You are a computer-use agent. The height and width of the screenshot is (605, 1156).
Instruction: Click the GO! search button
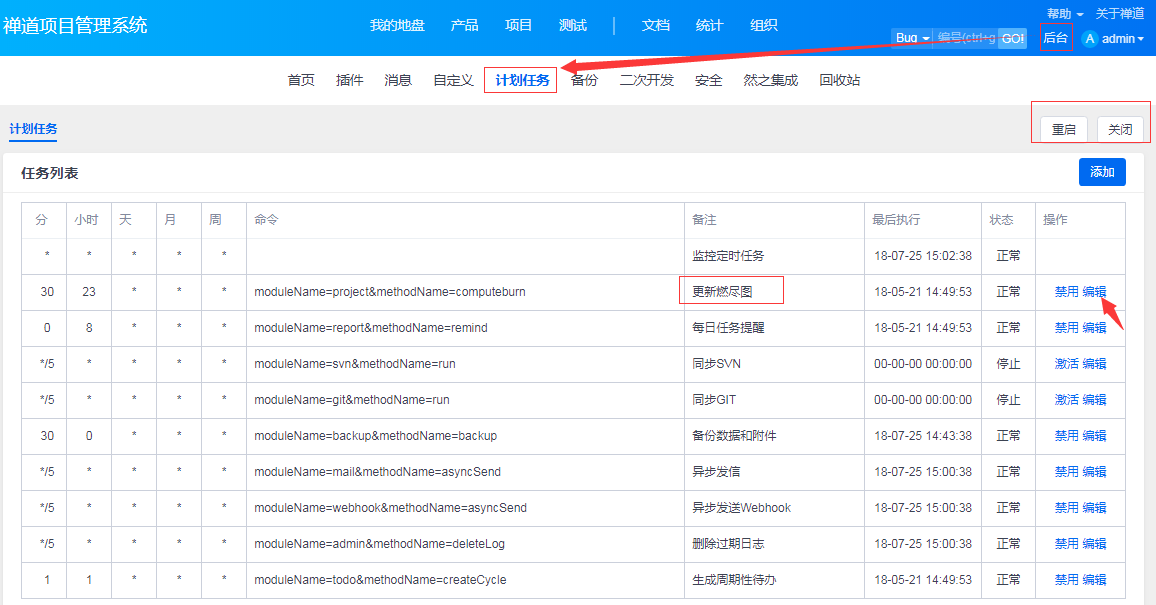coord(1012,38)
